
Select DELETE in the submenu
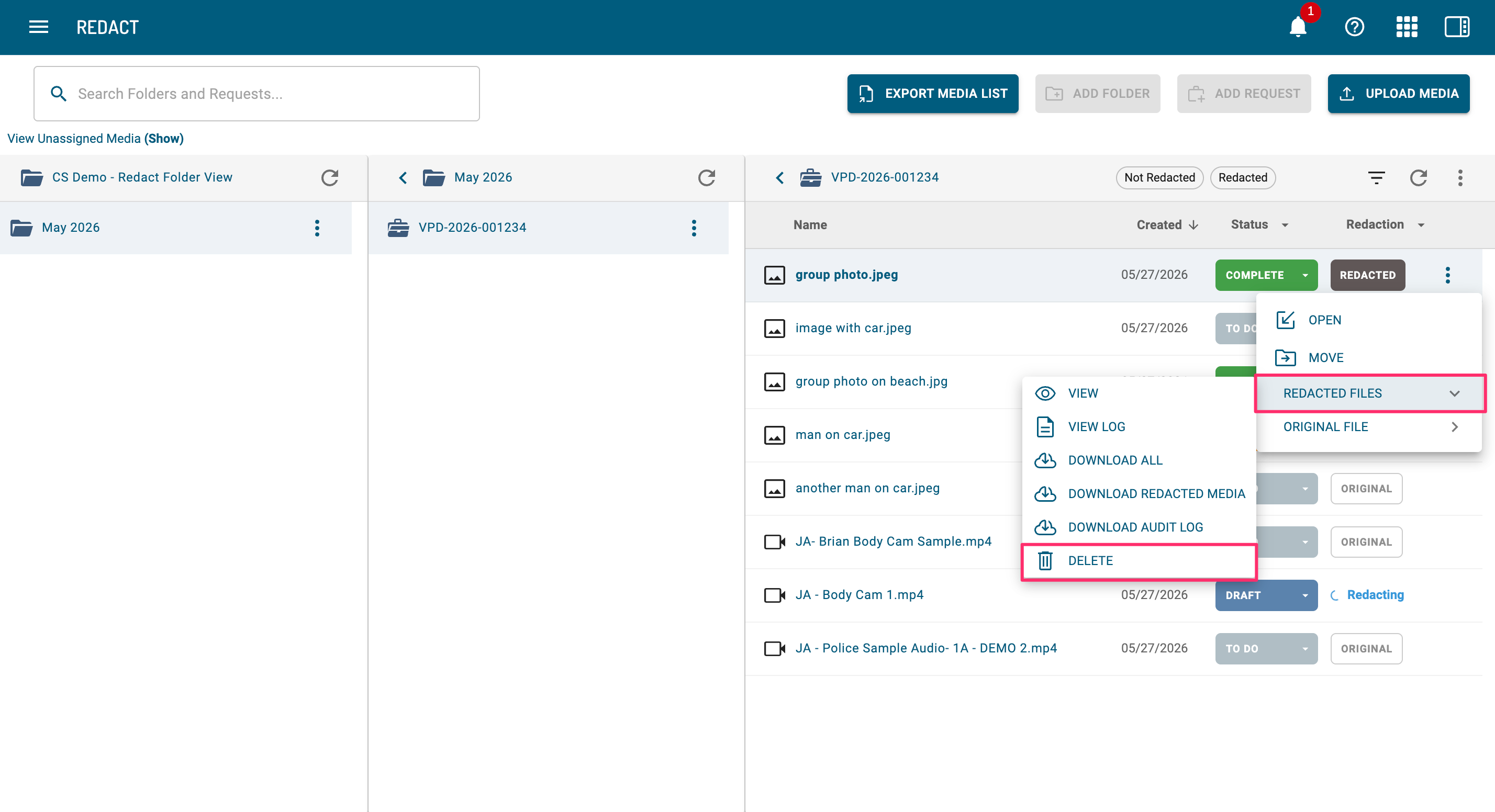coord(1139,561)
